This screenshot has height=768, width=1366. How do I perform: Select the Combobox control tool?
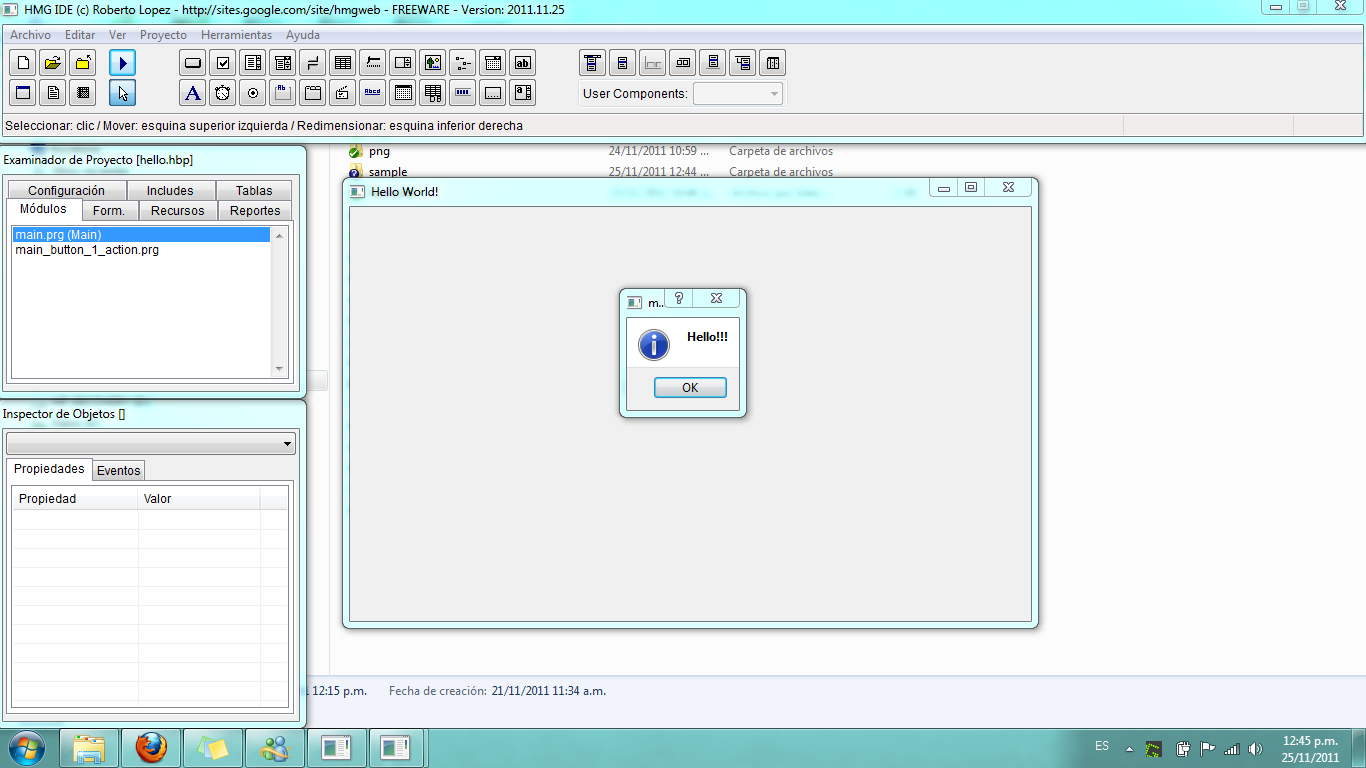(x=282, y=62)
